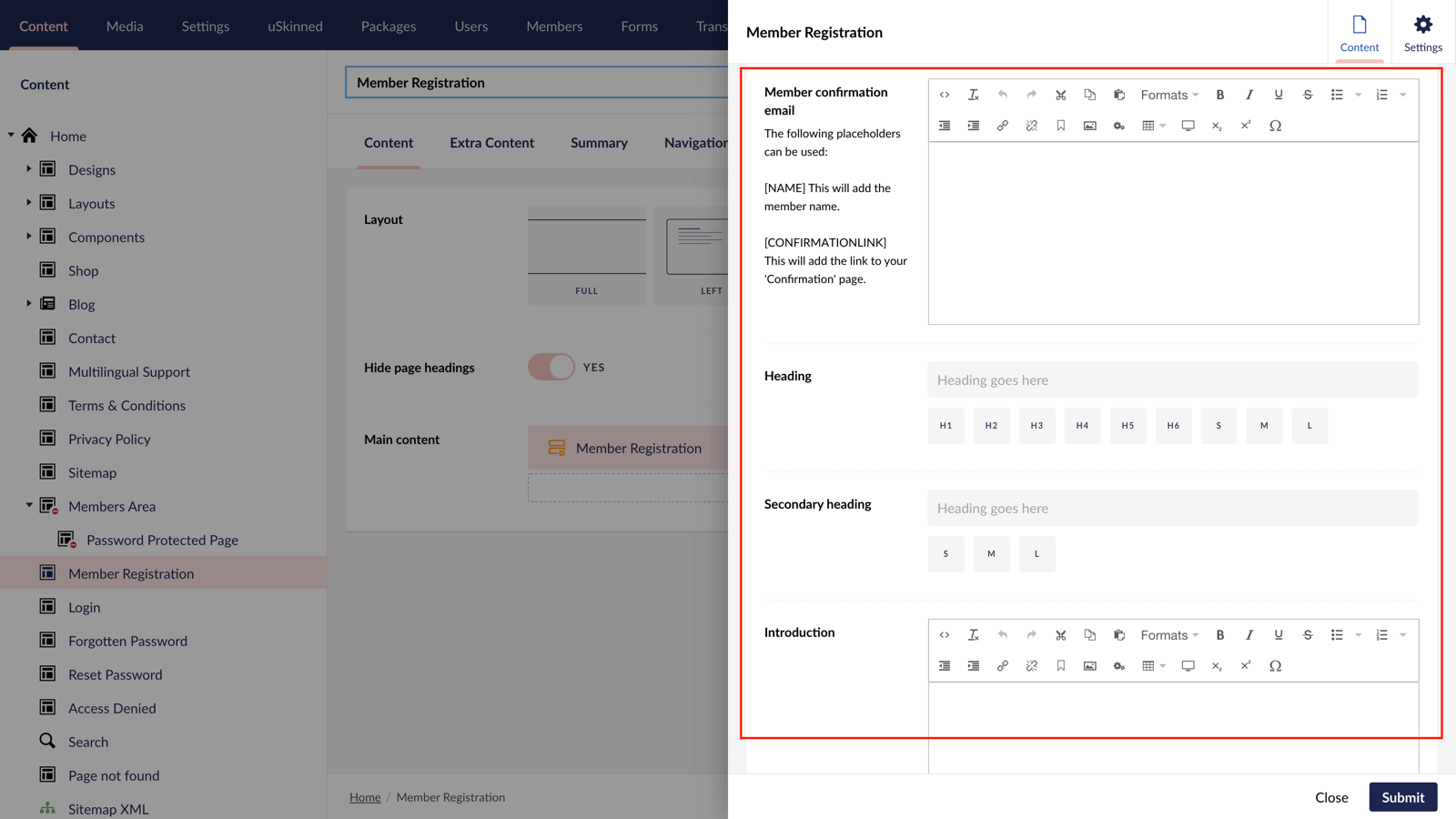
Task: Switch to the Extra Content tab
Action: 491,142
